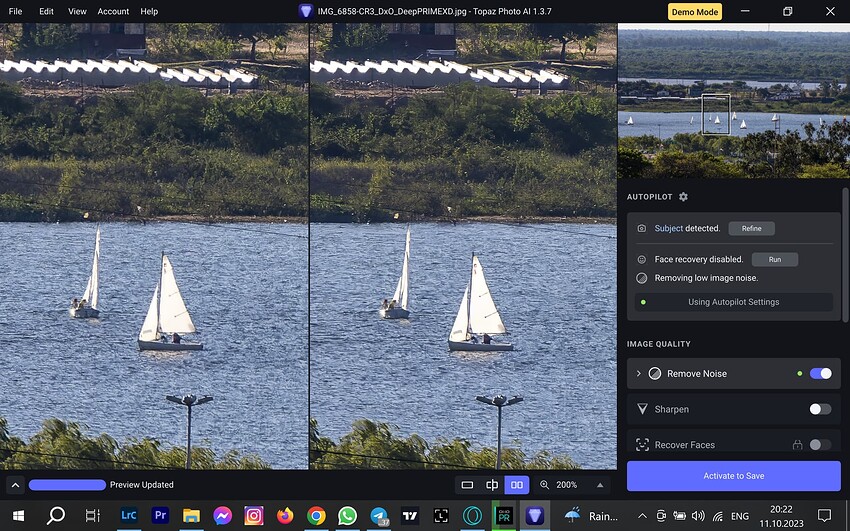This screenshot has height=531, width=850.
Task: Click the preview progress bar
Action: [x=67, y=485]
